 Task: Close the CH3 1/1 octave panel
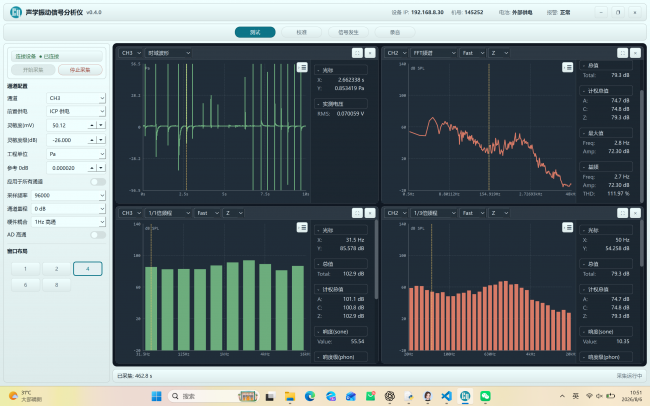[x=370, y=213]
